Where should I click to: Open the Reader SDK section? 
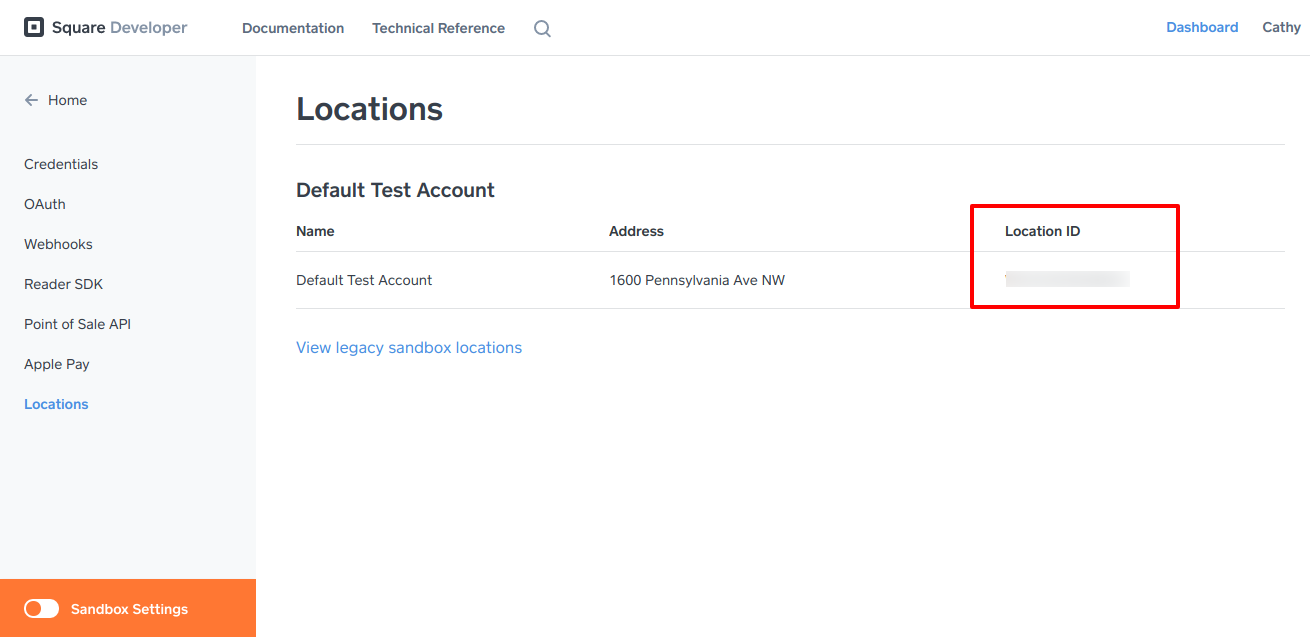[63, 284]
